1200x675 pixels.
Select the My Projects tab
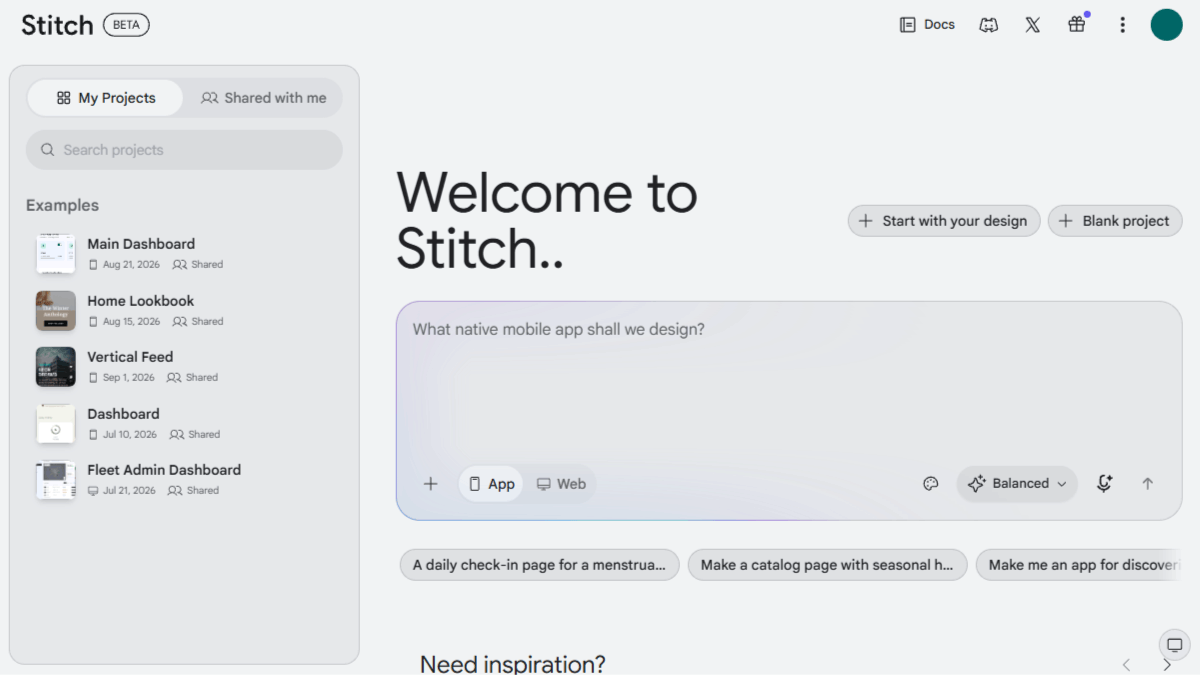click(105, 98)
